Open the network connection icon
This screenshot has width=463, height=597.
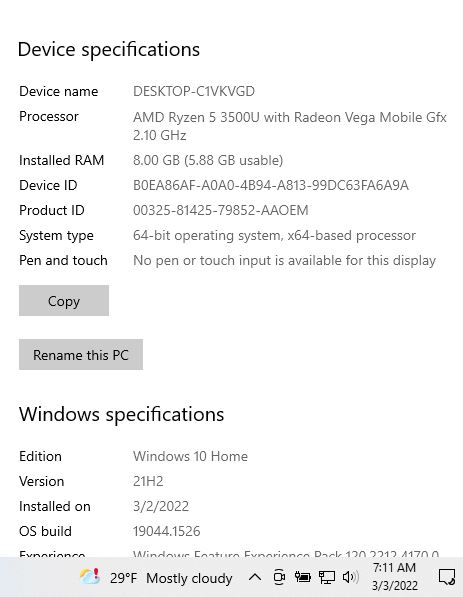coord(327,577)
